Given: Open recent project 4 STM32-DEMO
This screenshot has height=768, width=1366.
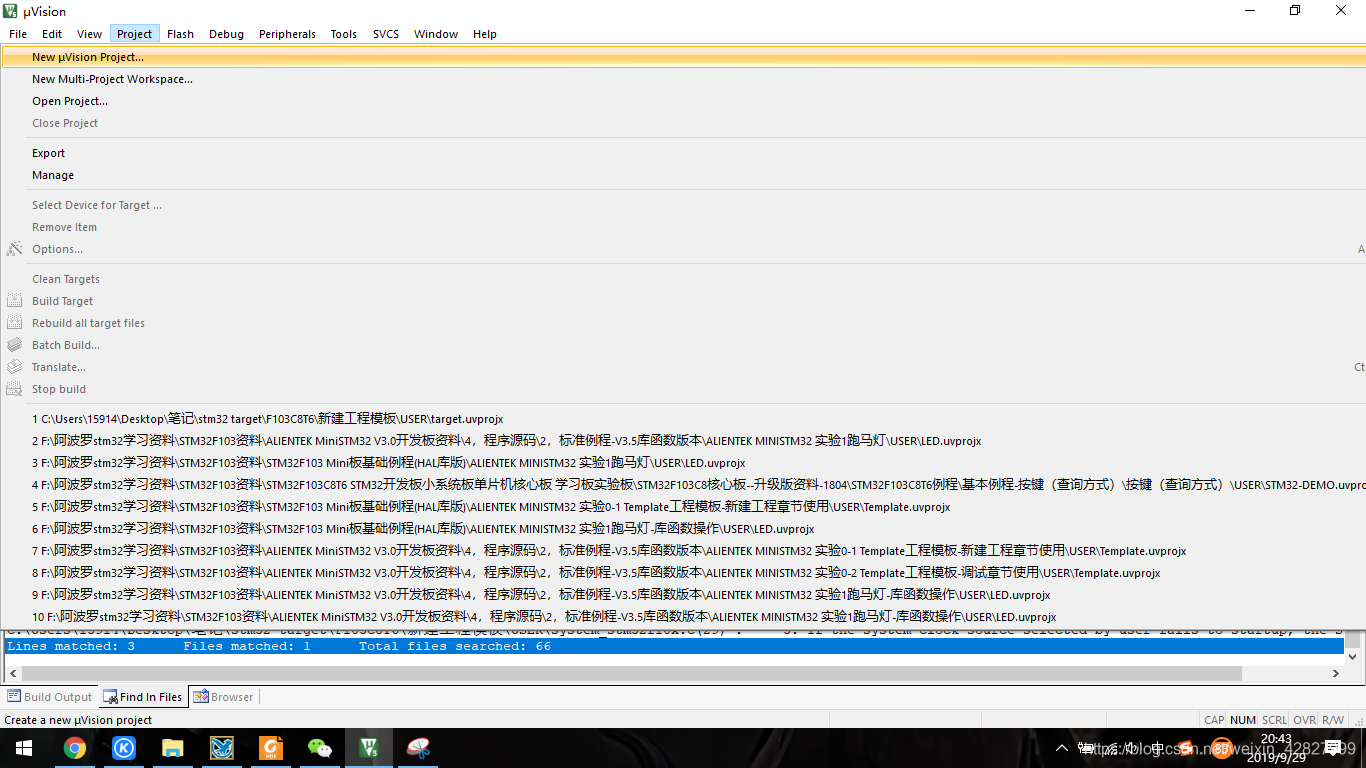Looking at the screenshot, I should [683, 485].
